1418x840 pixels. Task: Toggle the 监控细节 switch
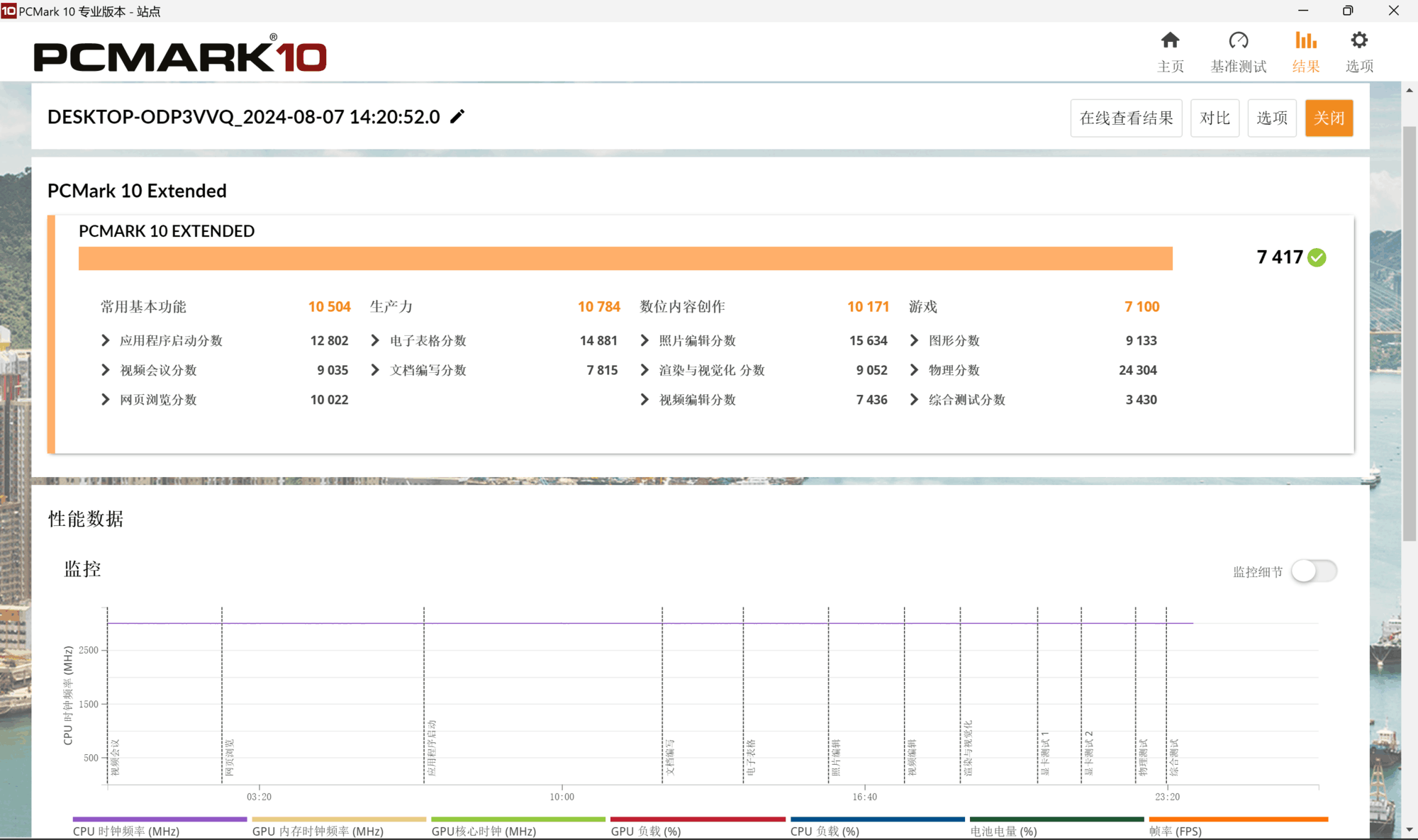coord(1314,571)
